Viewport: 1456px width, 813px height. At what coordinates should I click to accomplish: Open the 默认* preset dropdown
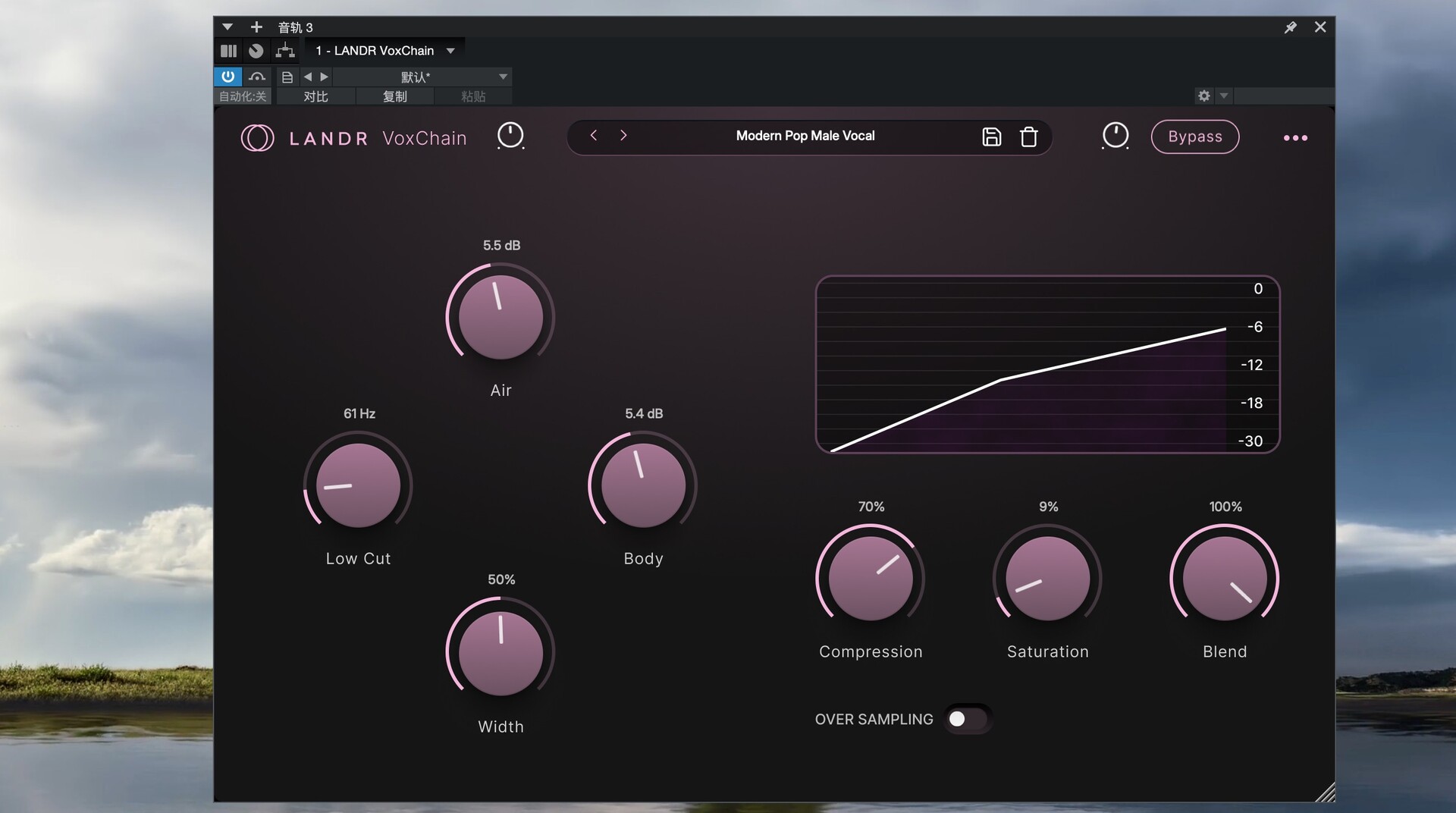coord(502,77)
